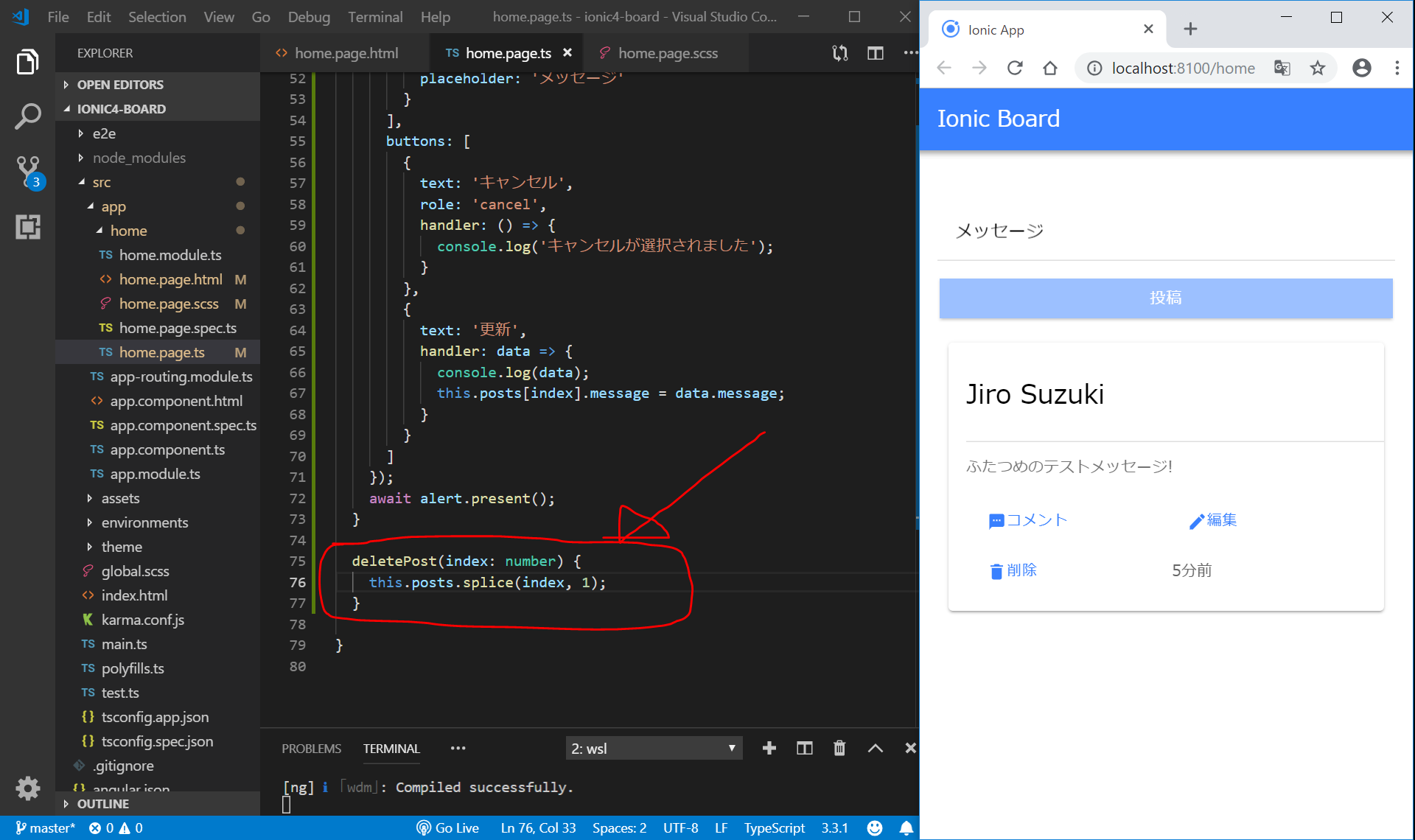Open the Extensions view icon
1415x840 pixels.
pos(27,226)
